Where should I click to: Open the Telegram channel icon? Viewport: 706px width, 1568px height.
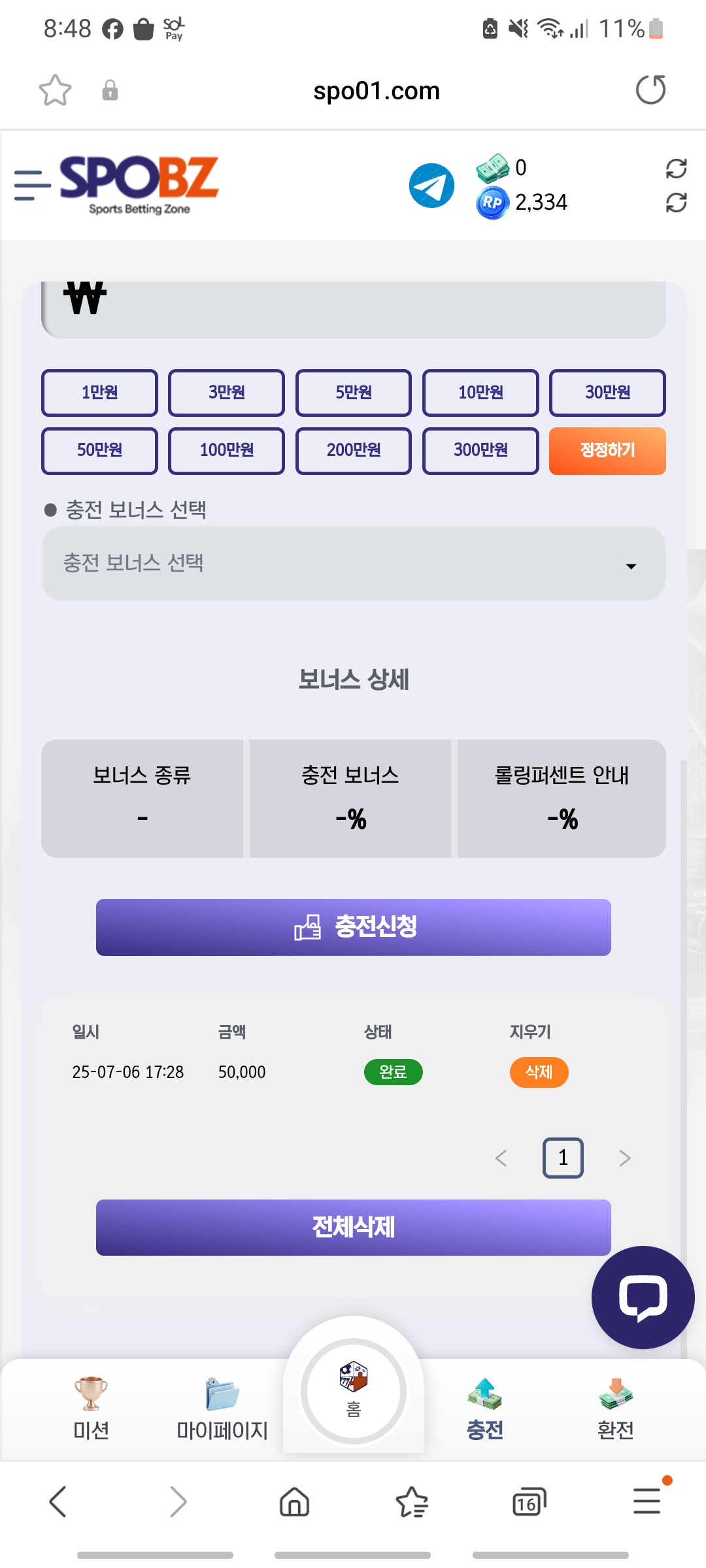tap(431, 186)
